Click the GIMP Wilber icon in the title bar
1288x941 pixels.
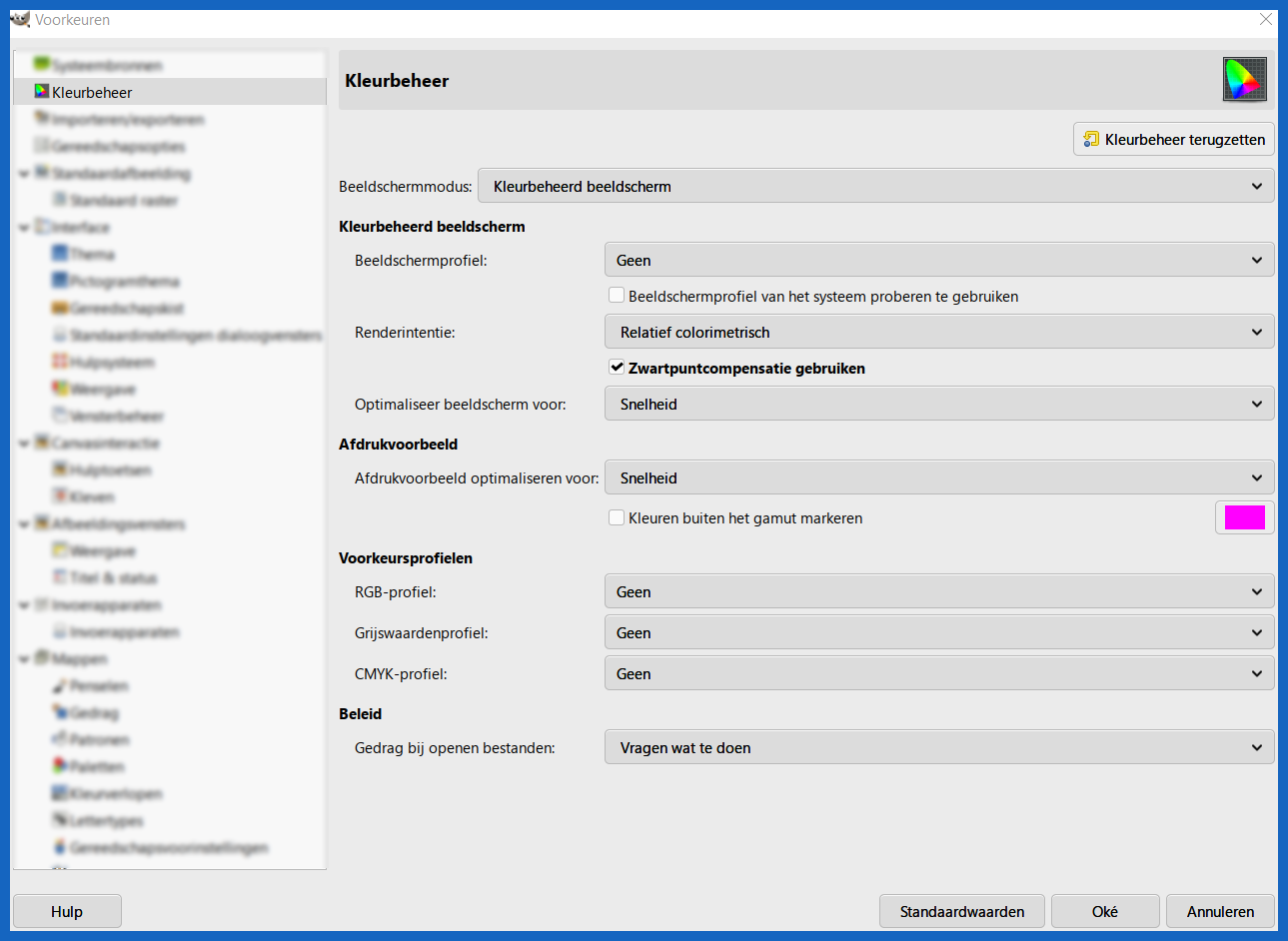20,19
